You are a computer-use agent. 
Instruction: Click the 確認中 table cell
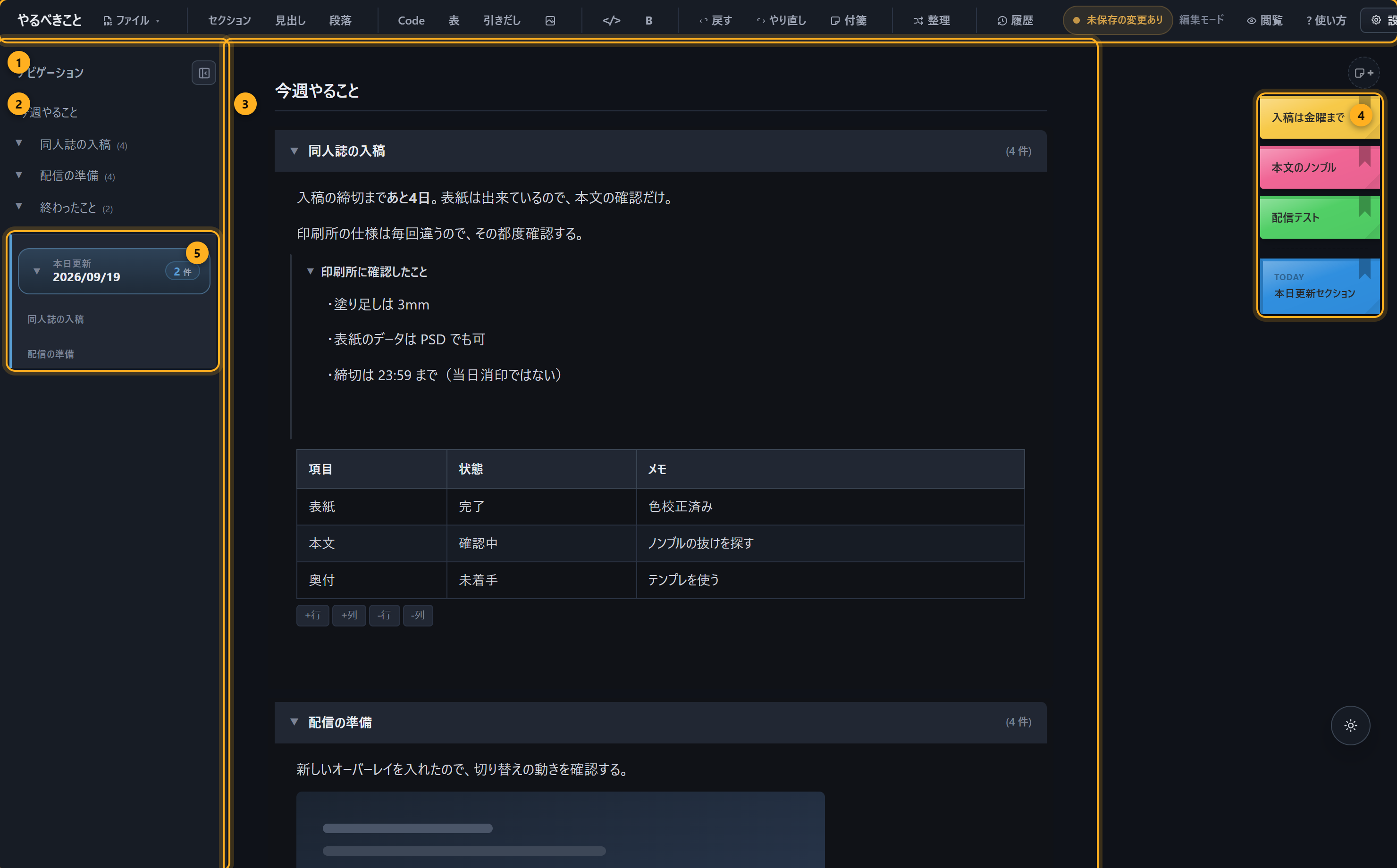541,543
